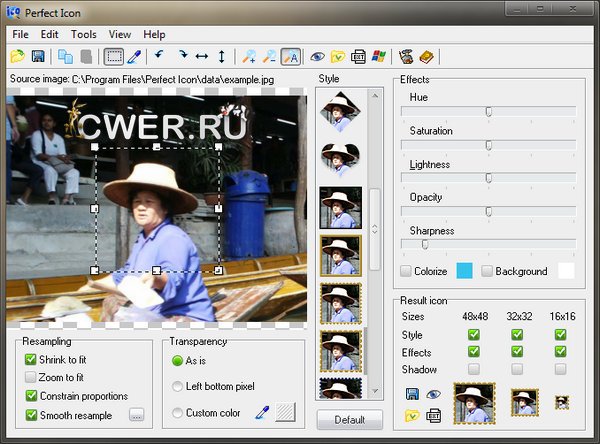
Task: Uncheck the Shrink to fit checkbox
Action: click(x=31, y=359)
